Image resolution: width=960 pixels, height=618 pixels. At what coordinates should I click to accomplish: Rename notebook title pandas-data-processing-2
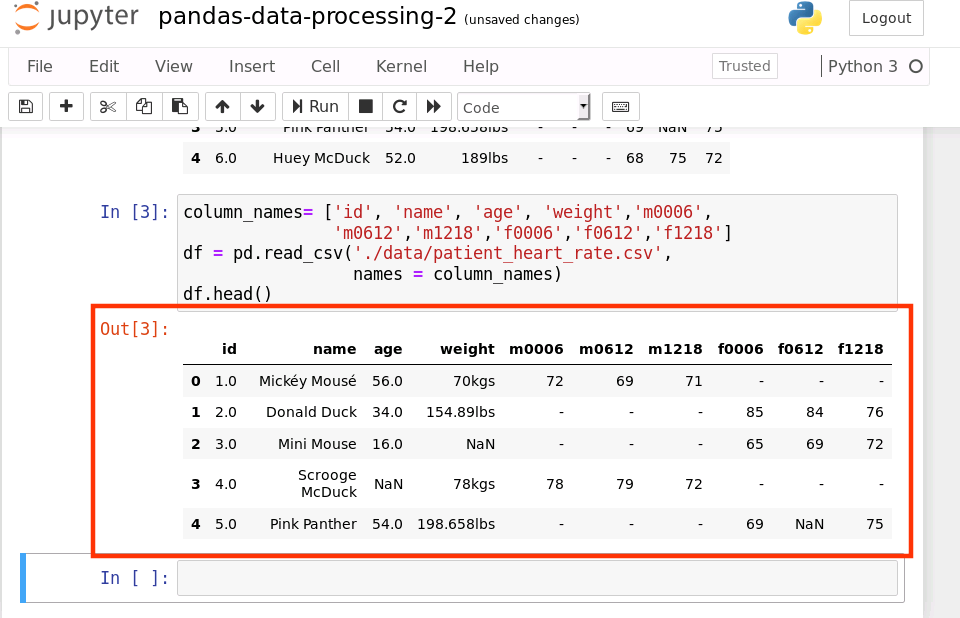(307, 17)
